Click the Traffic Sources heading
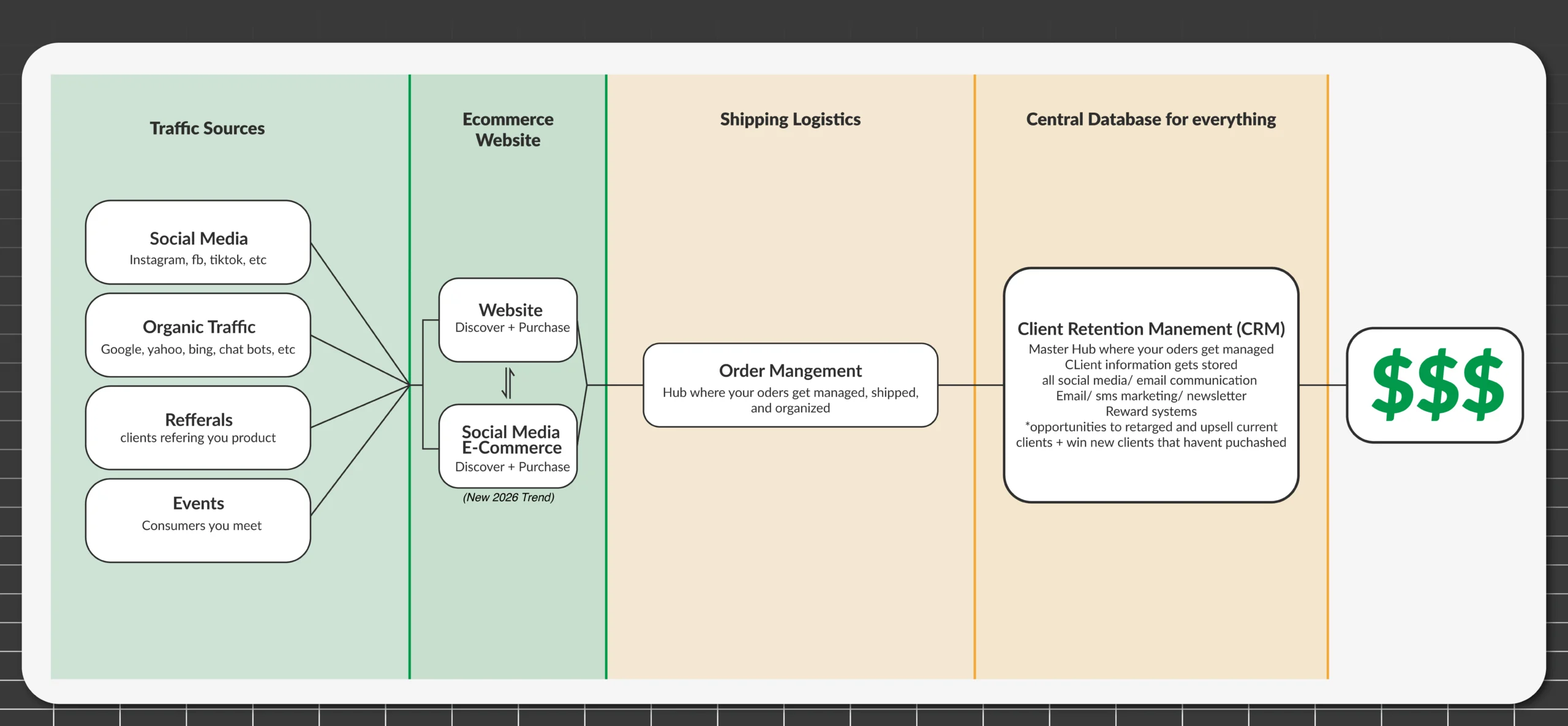Screen dimensions: 1568x726 coord(208,128)
